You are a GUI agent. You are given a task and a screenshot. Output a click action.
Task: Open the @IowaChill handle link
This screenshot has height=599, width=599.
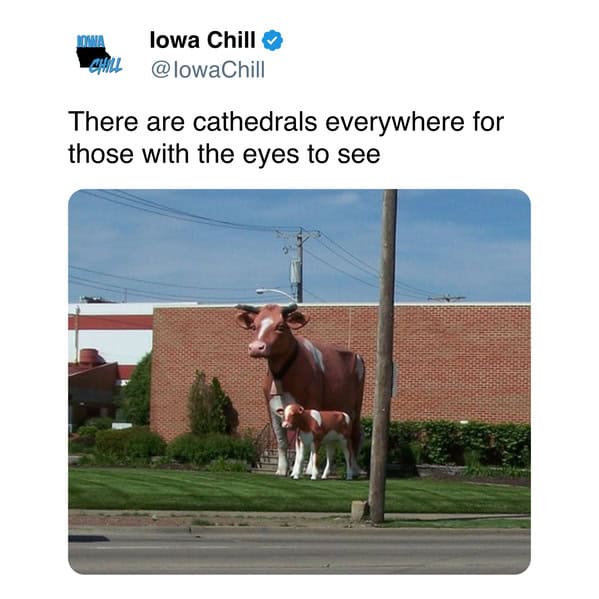(208, 70)
